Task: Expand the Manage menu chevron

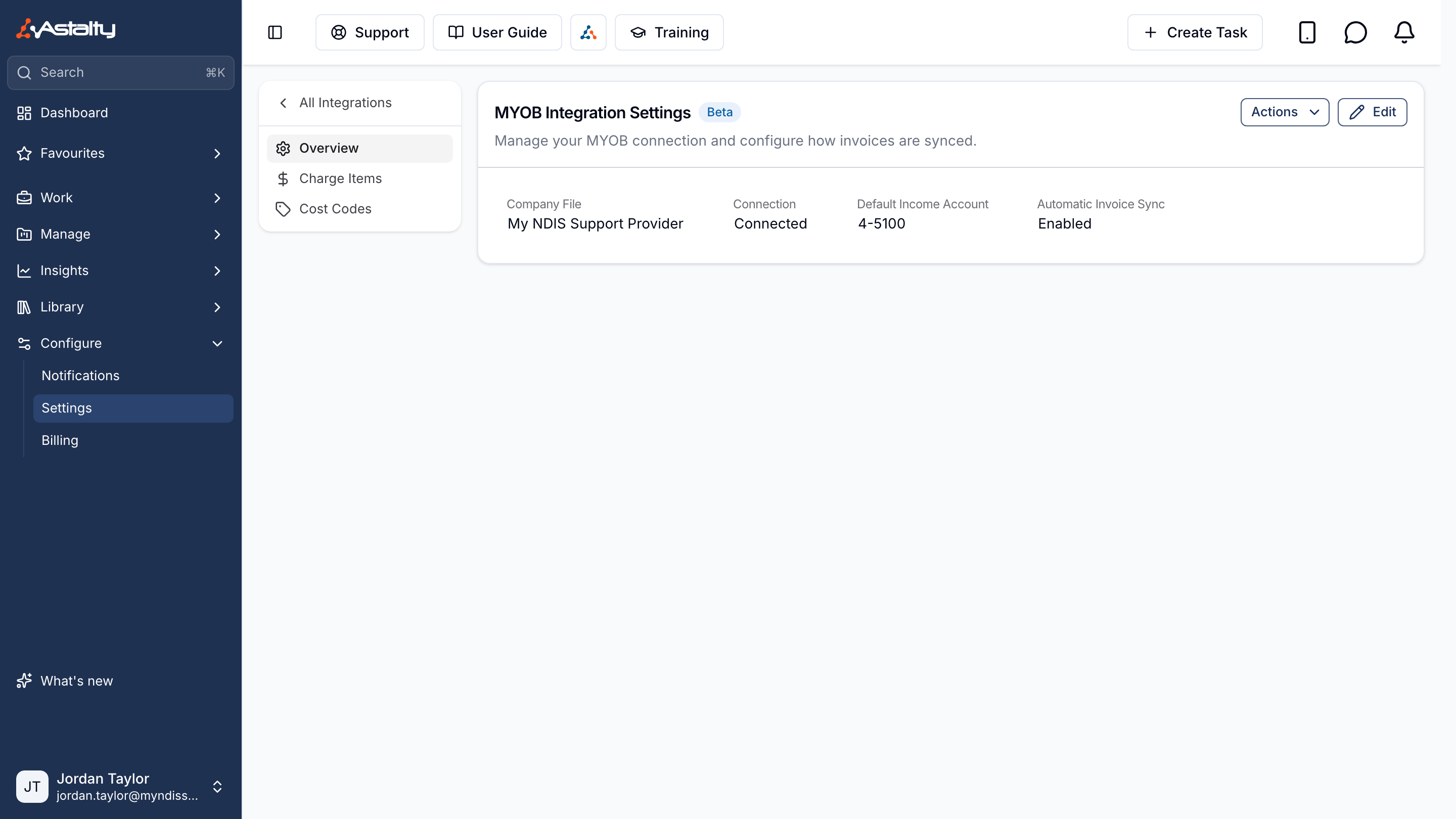Action: pyautogui.click(x=217, y=234)
